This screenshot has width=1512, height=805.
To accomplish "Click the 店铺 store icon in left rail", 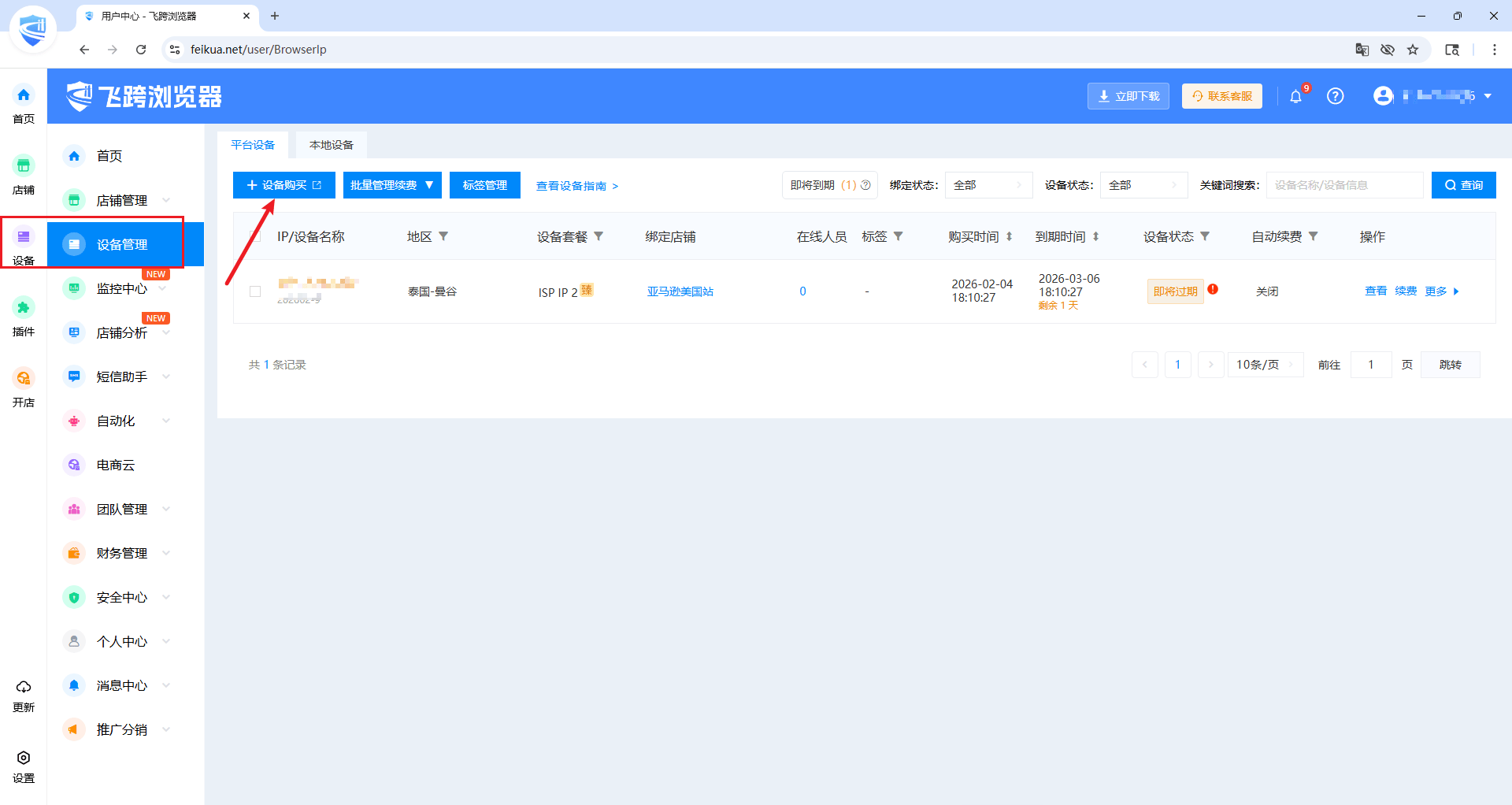I will point(24,166).
